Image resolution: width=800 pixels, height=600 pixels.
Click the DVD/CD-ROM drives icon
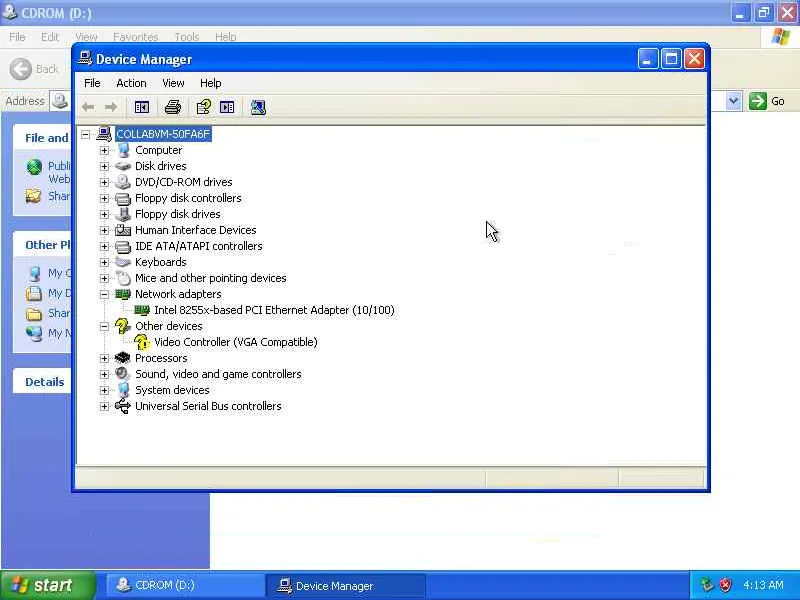point(123,182)
